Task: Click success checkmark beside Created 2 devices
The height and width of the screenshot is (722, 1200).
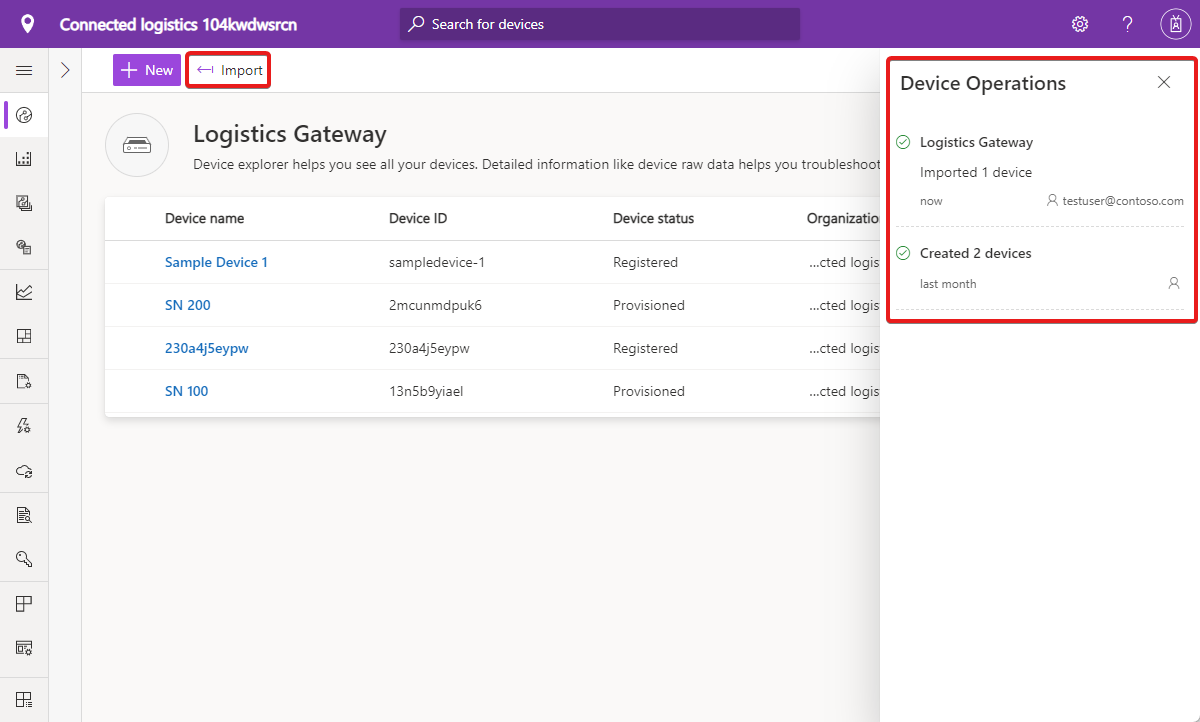Action: 903,253
